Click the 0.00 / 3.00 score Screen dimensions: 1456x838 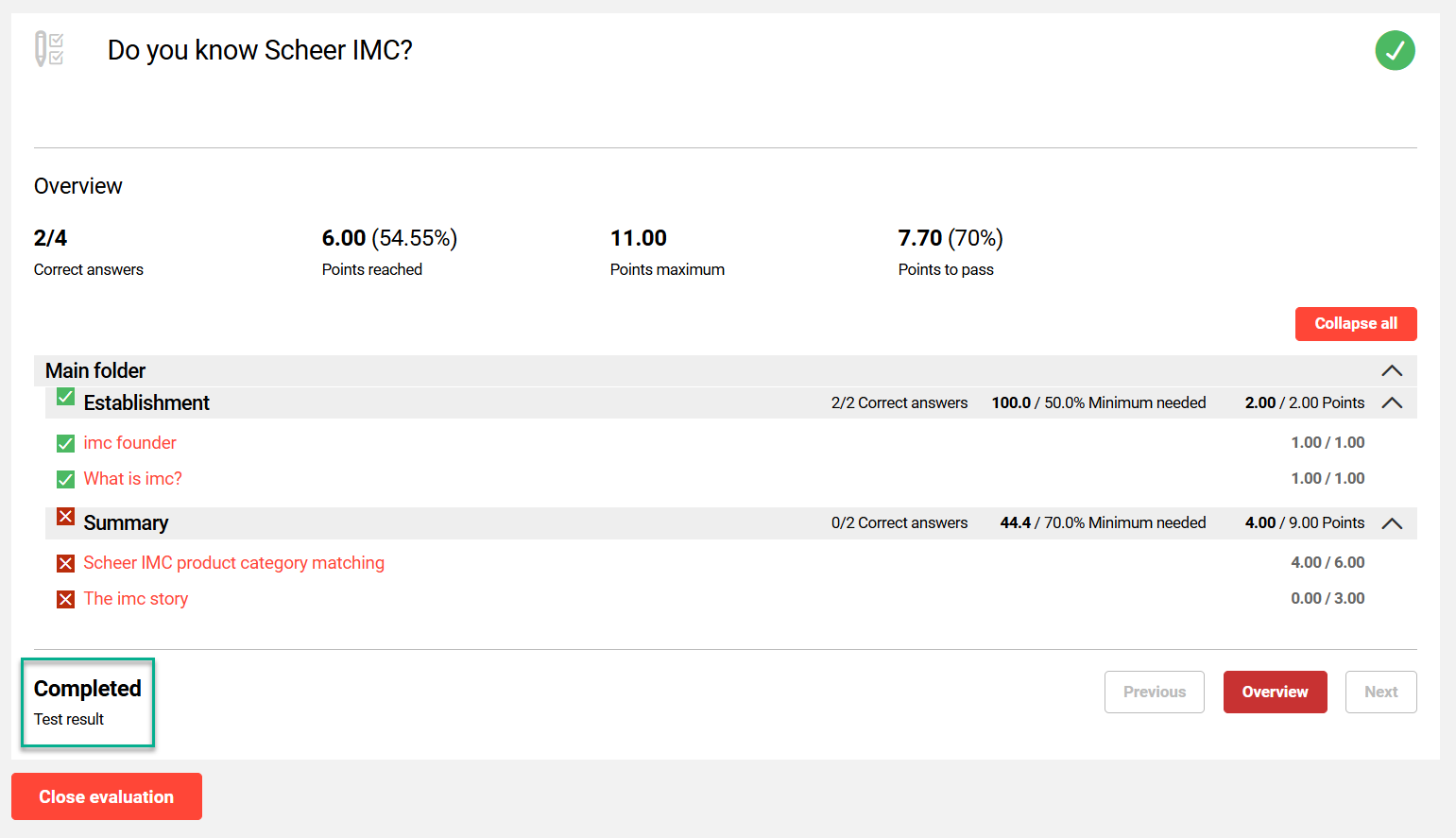tap(1328, 599)
